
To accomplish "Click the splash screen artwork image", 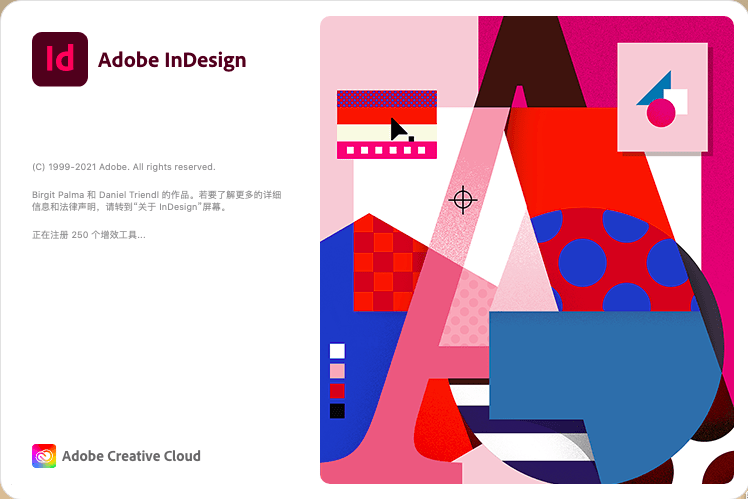I will click(527, 250).
